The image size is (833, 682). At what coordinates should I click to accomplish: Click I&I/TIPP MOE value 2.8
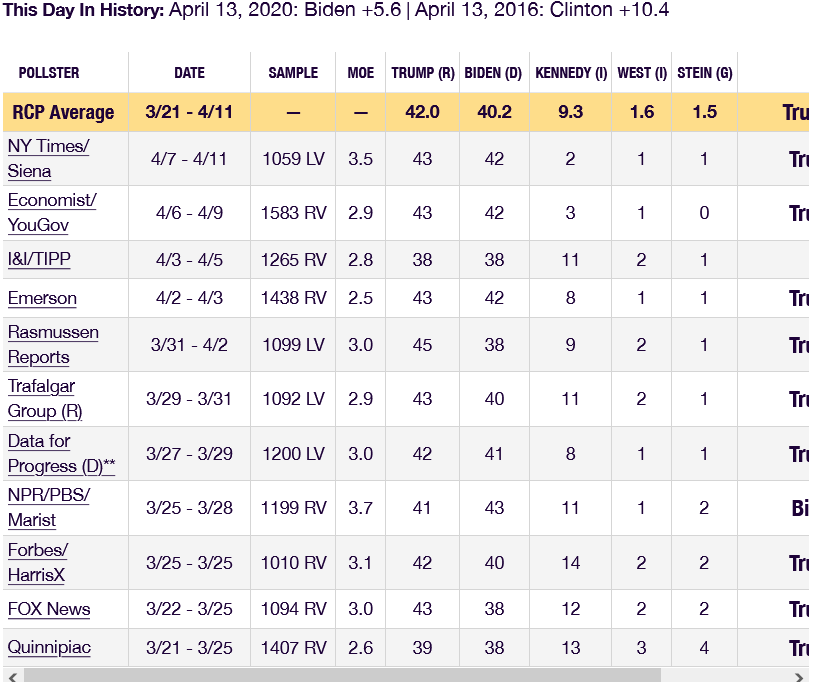coord(361,260)
